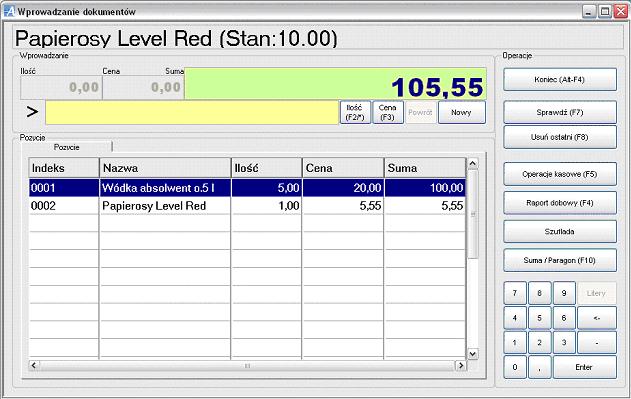
Task: Click the Koniec (Alt-F4) button
Action: click(x=560, y=80)
